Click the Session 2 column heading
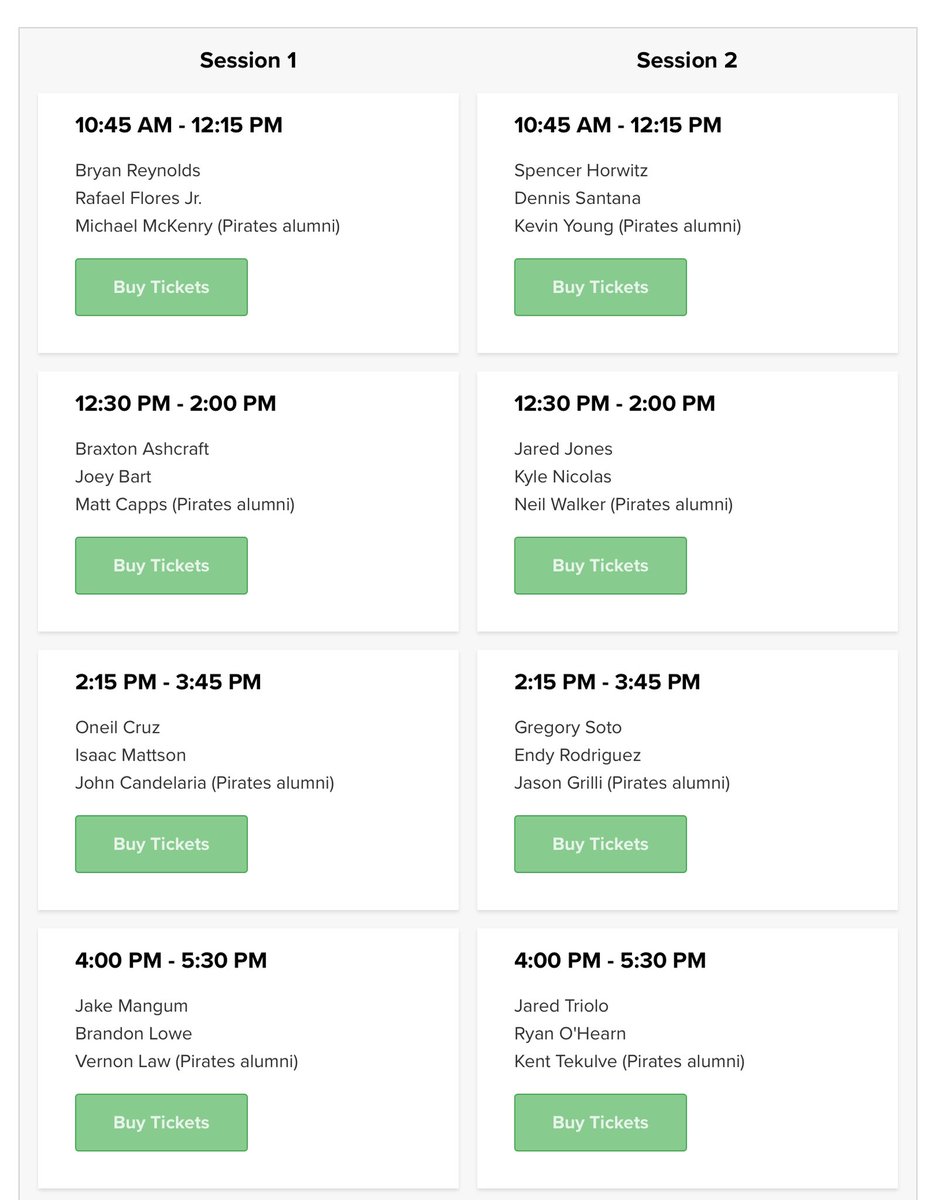The image size is (936, 1200). coord(687,60)
